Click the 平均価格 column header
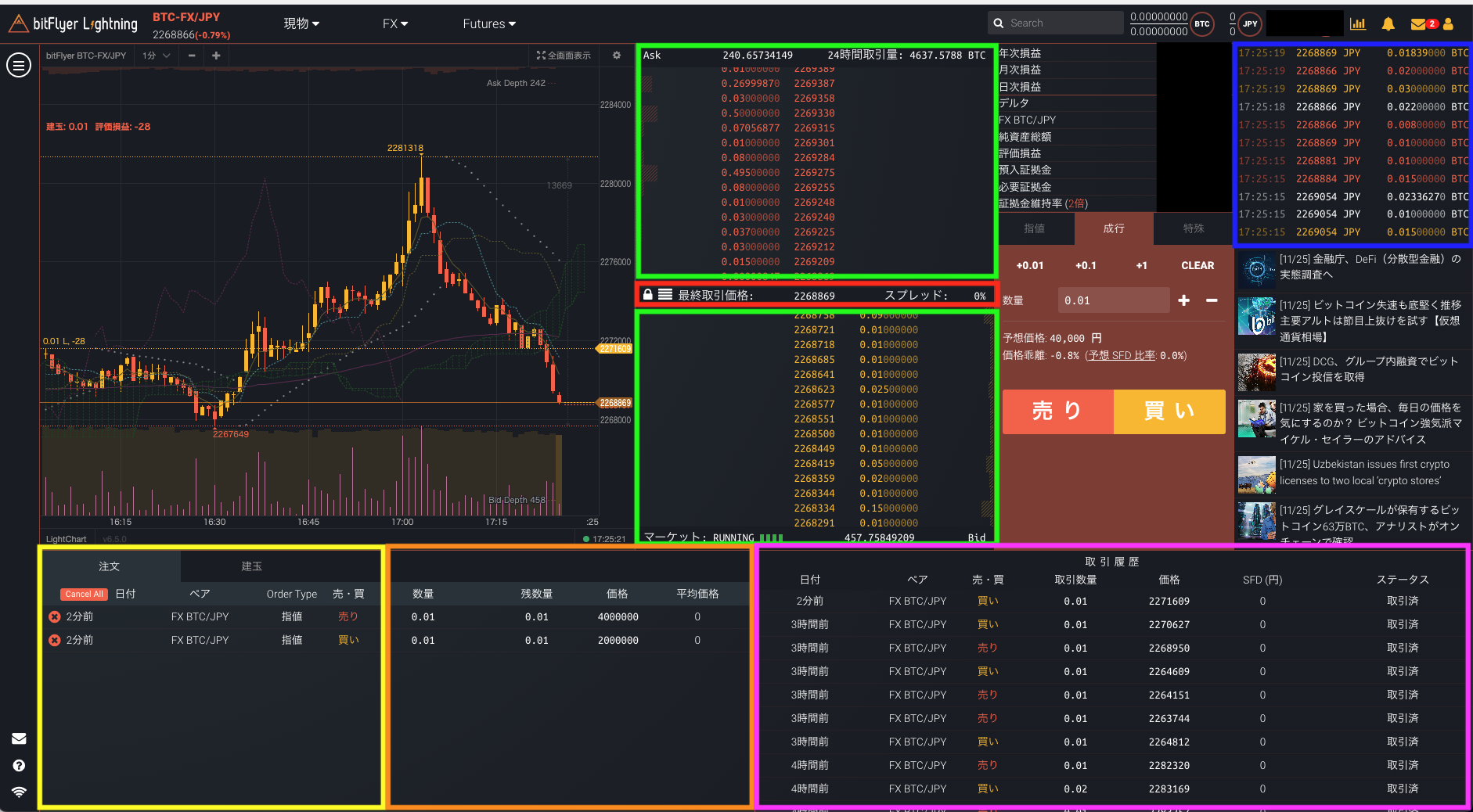Image resolution: width=1473 pixels, height=812 pixels. click(697, 595)
